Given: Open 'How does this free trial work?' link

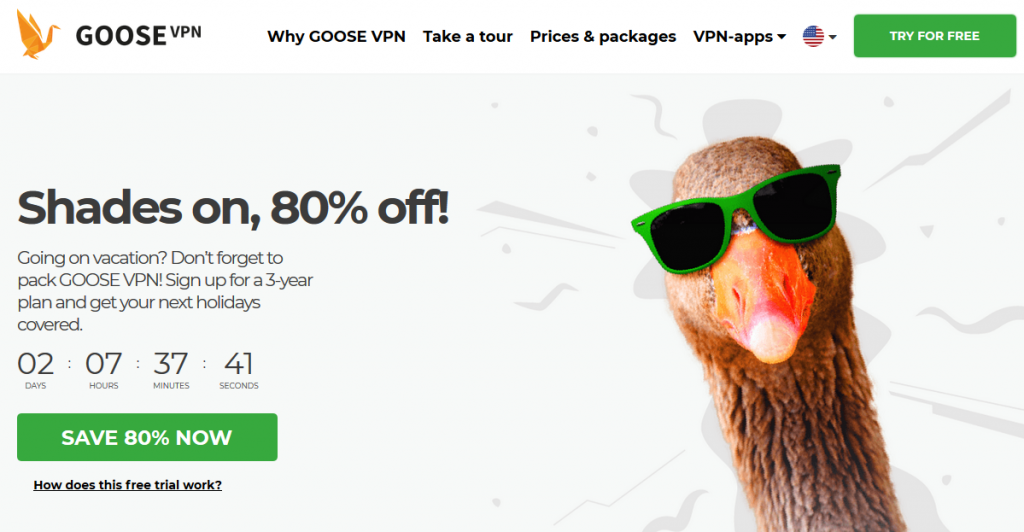Looking at the screenshot, I should [x=127, y=485].
